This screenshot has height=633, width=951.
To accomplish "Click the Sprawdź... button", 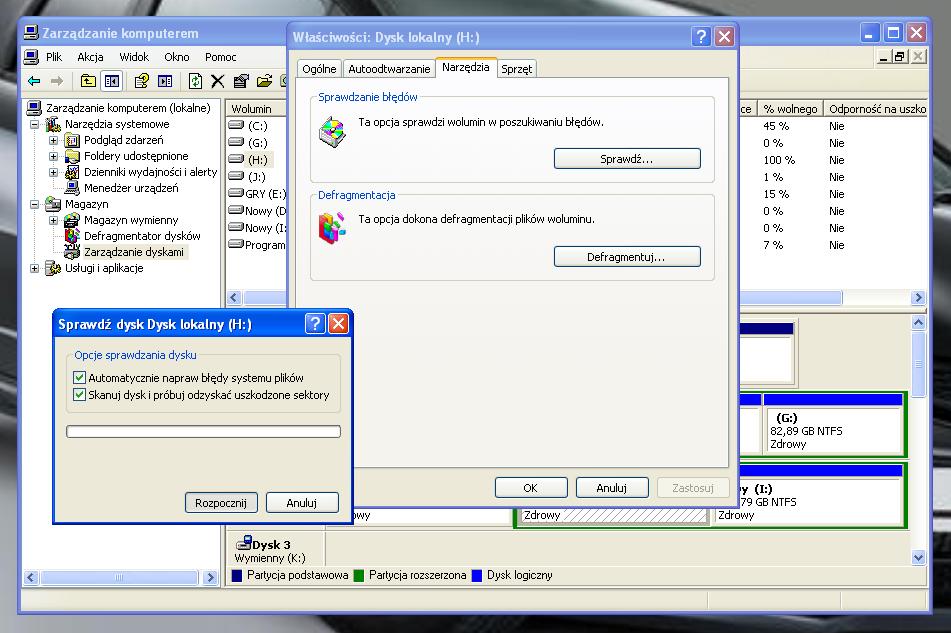I will 627,159.
